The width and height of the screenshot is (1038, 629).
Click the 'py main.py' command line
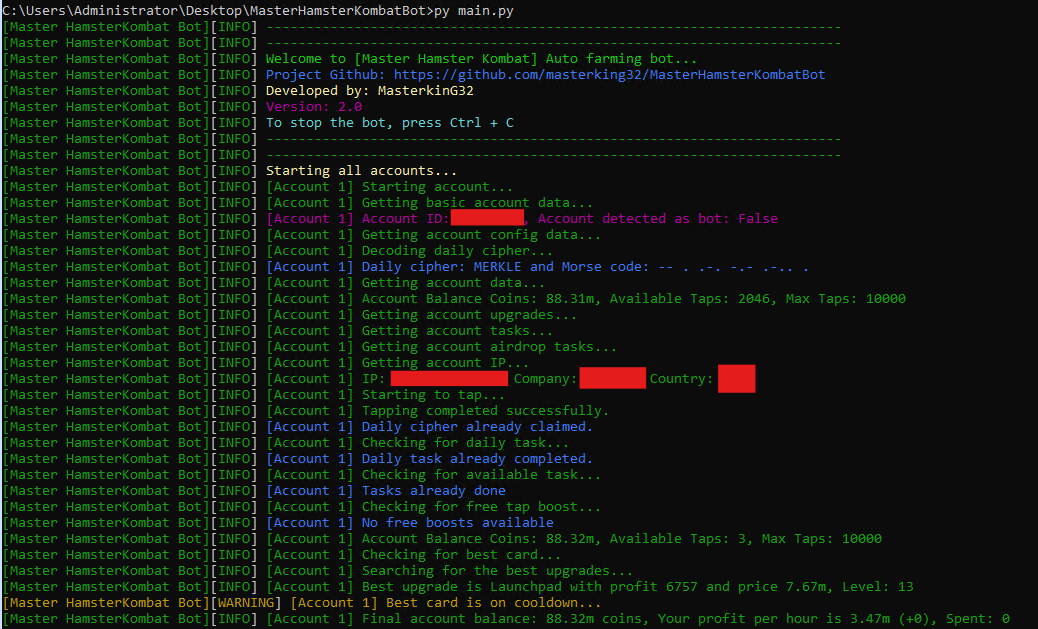click(474, 11)
